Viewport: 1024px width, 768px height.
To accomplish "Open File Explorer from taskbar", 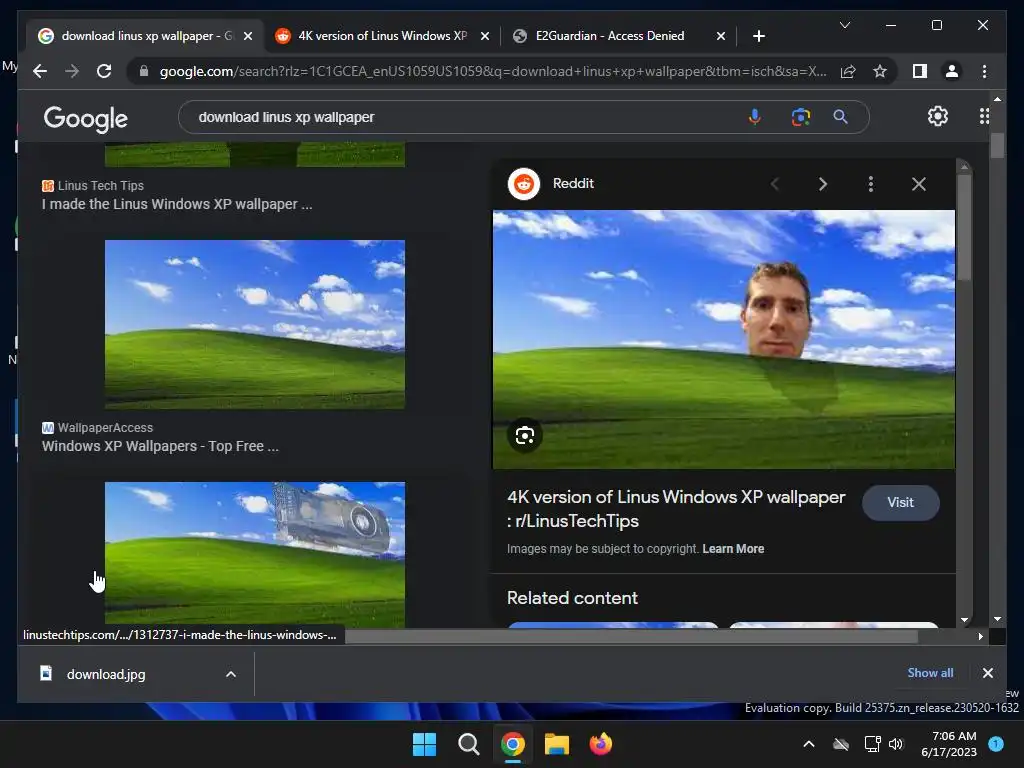I will (x=557, y=744).
